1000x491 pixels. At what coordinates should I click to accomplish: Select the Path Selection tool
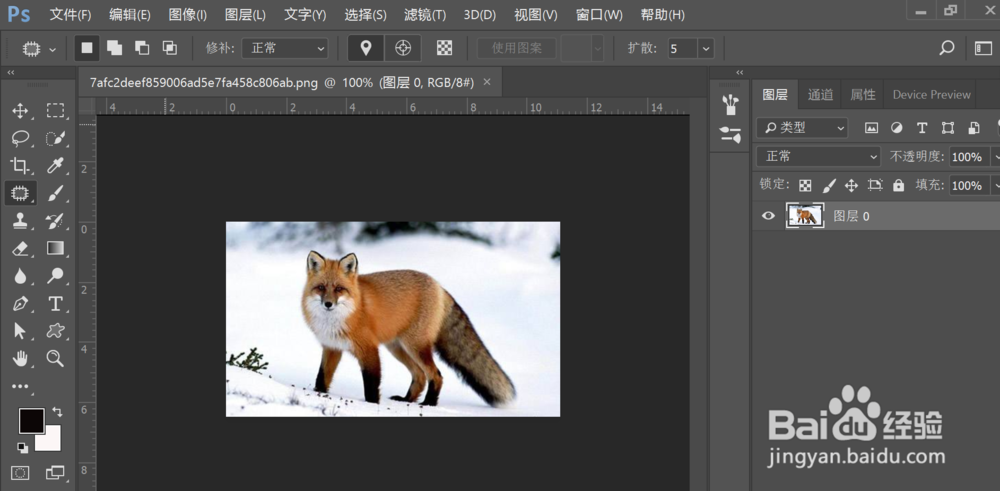click(x=20, y=331)
